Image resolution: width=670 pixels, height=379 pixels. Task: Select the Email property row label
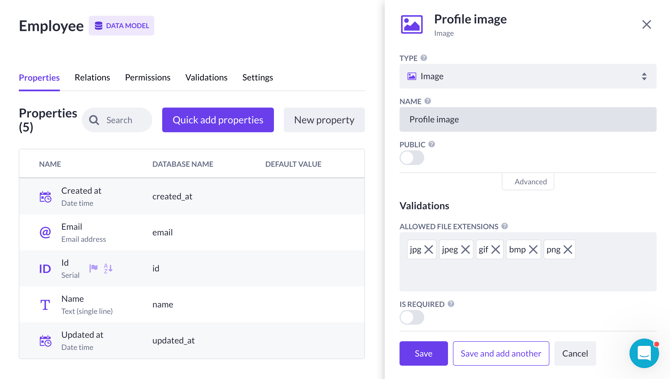pos(72,226)
